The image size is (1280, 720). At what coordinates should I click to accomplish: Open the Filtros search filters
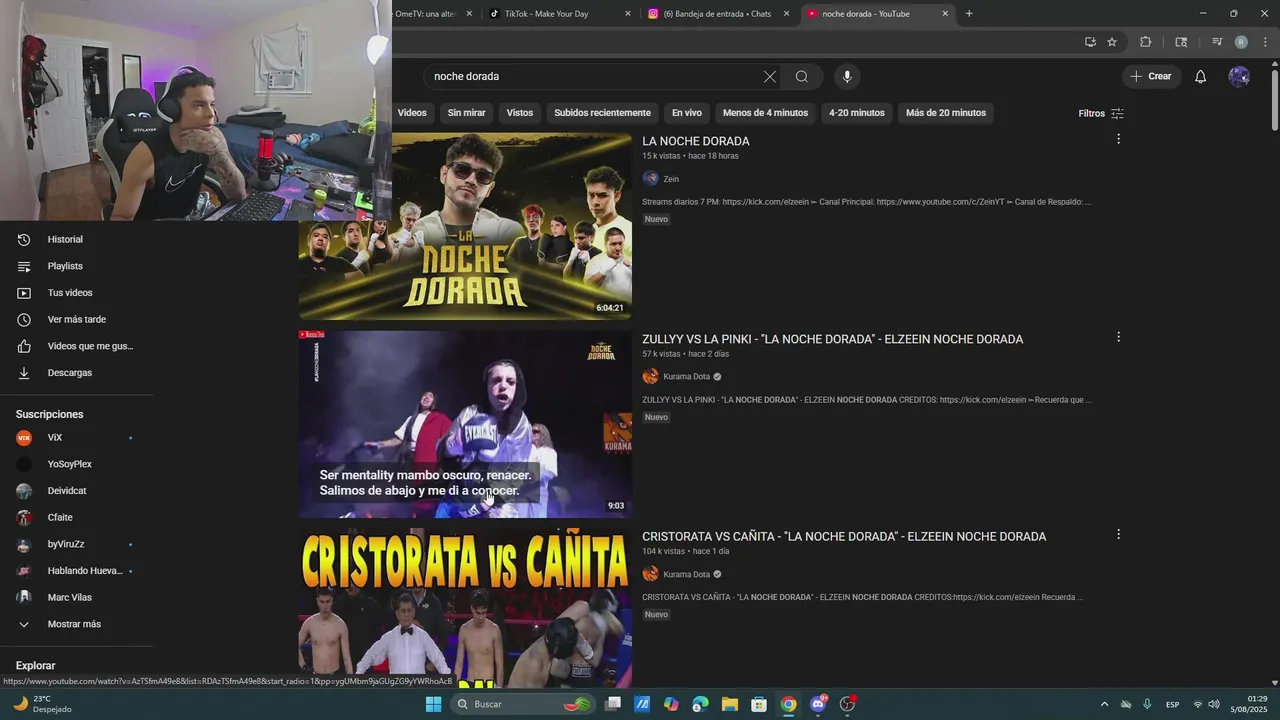(x=1101, y=113)
